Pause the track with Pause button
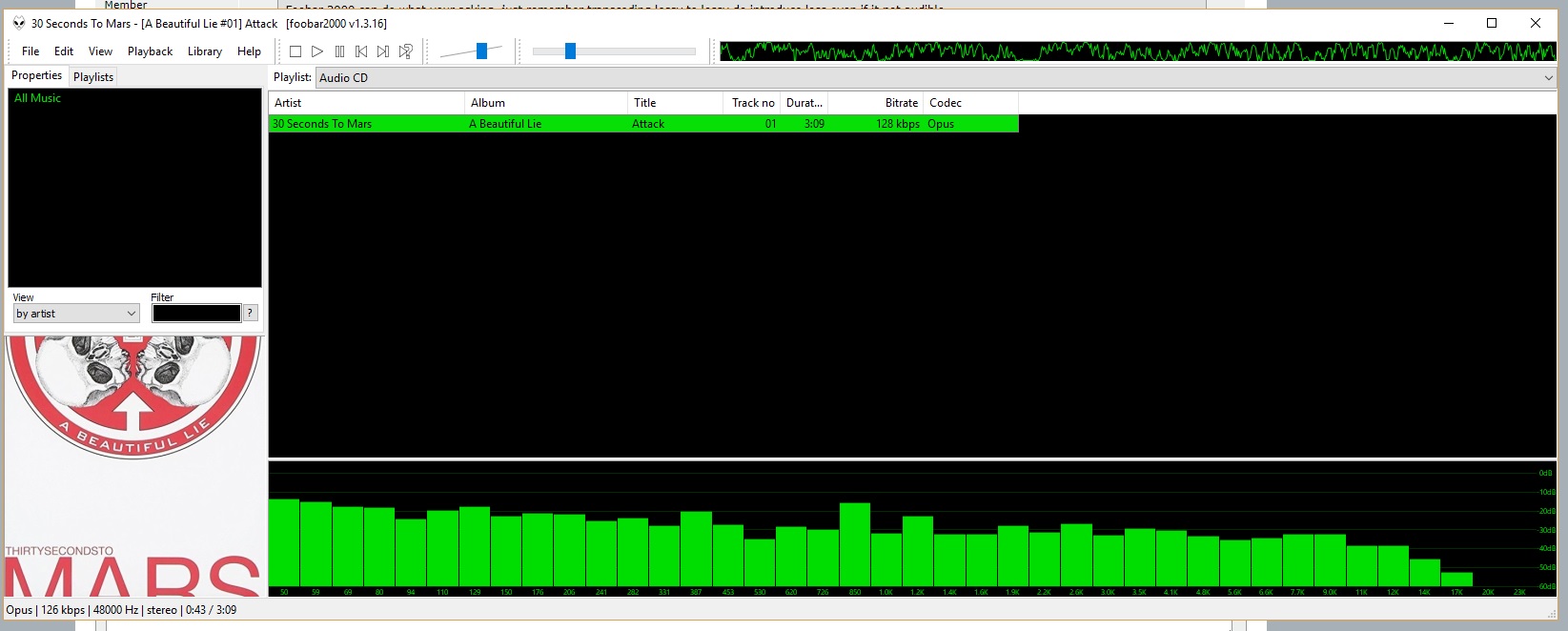This screenshot has width=1568, height=631. pos(339,51)
